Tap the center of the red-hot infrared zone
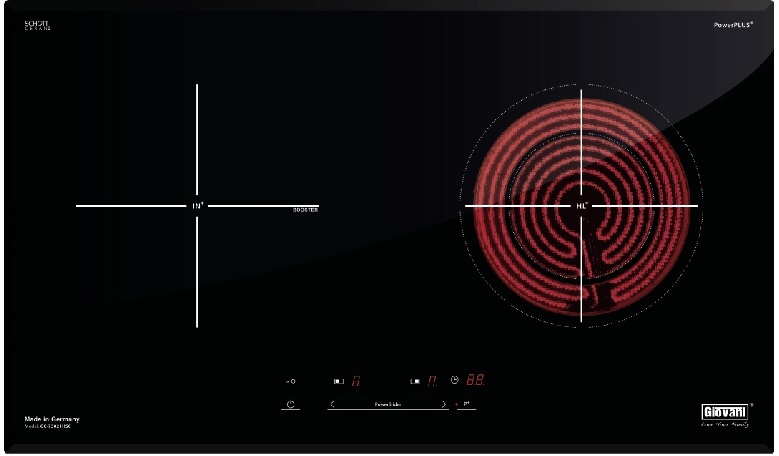This screenshot has width=779, height=456. [x=581, y=206]
